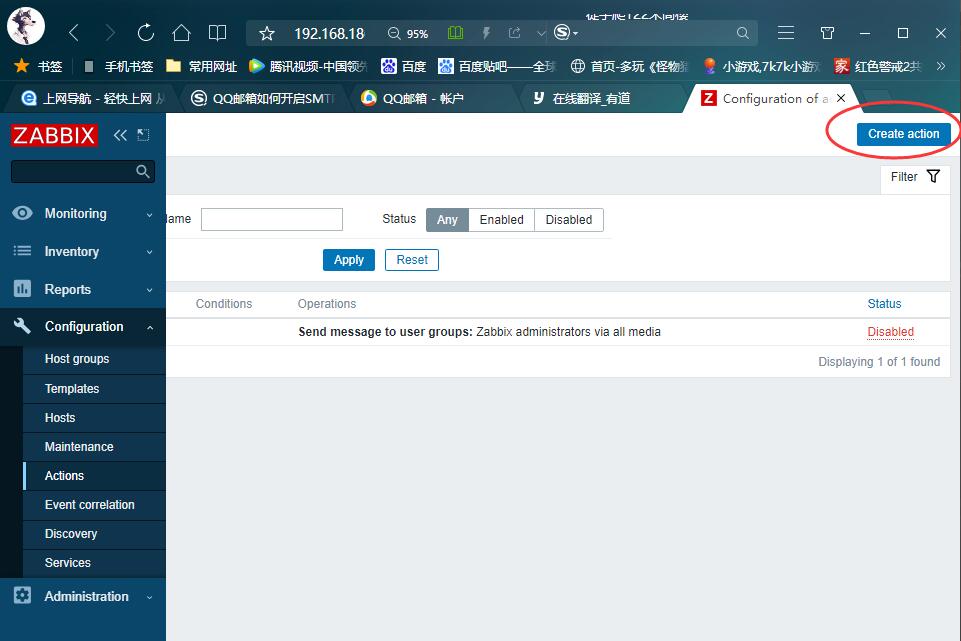Open the 小游戏,7k7k bookmark
Image resolution: width=961 pixels, height=641 pixels.
(x=762, y=66)
